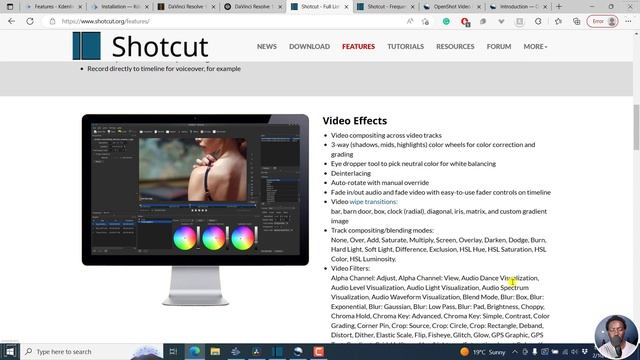Expand the MORE dropdown in navigation
The height and width of the screenshot is (360, 640).
(x=535, y=47)
